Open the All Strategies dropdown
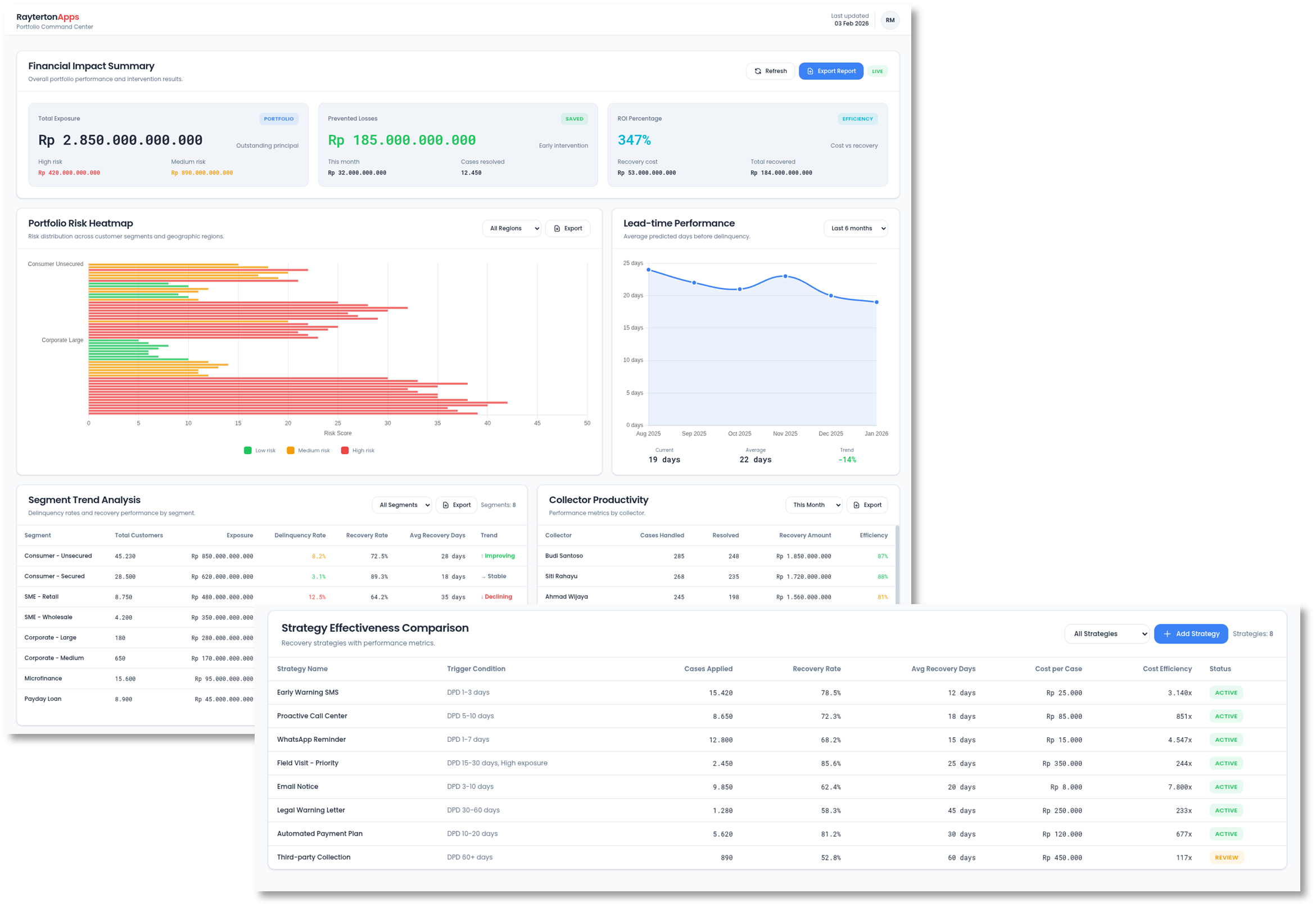Image resolution: width=1316 pixels, height=907 pixels. [1106, 634]
